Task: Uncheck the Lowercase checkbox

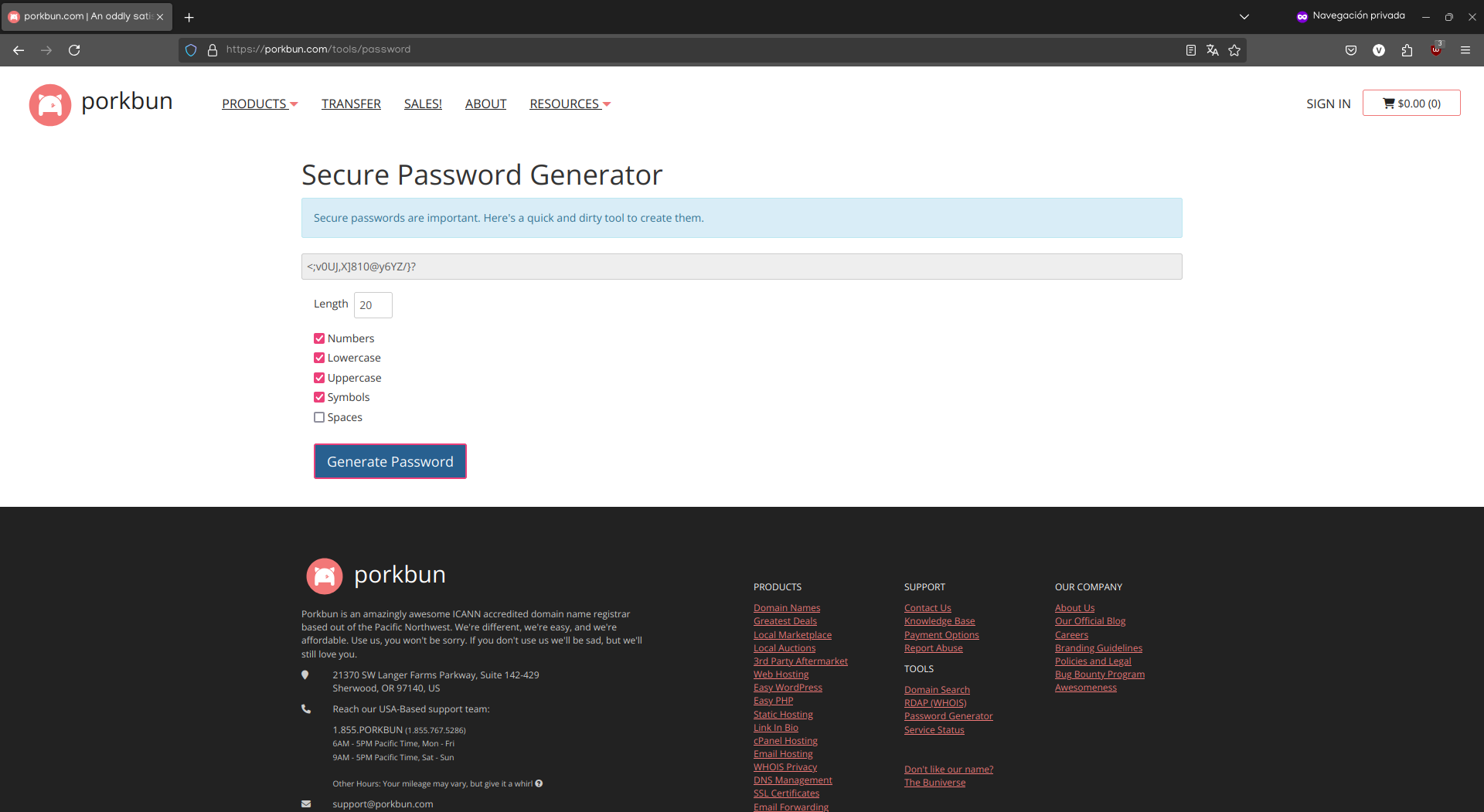Action: tap(319, 358)
